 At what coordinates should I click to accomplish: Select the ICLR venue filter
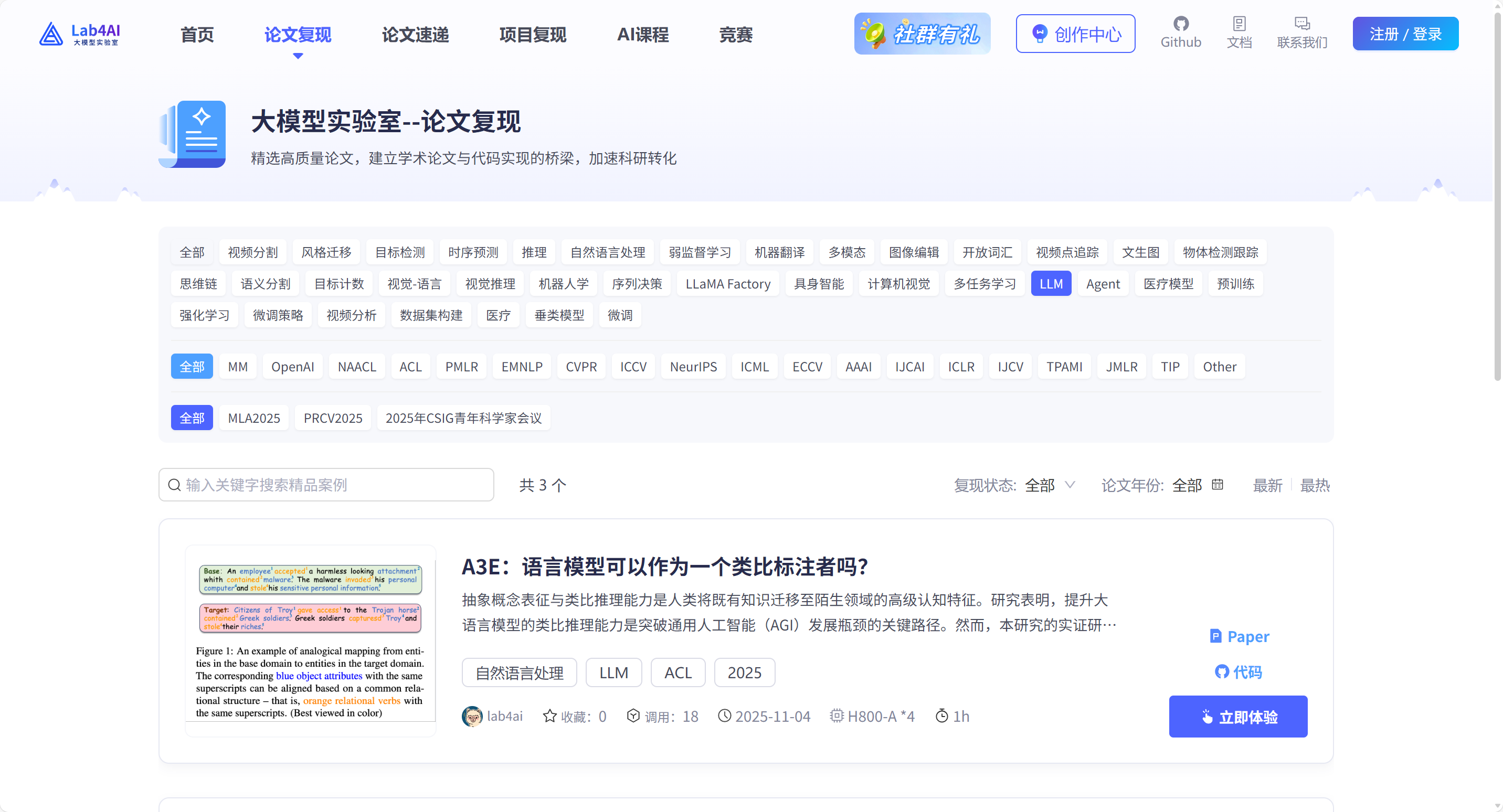pyautogui.click(x=961, y=366)
